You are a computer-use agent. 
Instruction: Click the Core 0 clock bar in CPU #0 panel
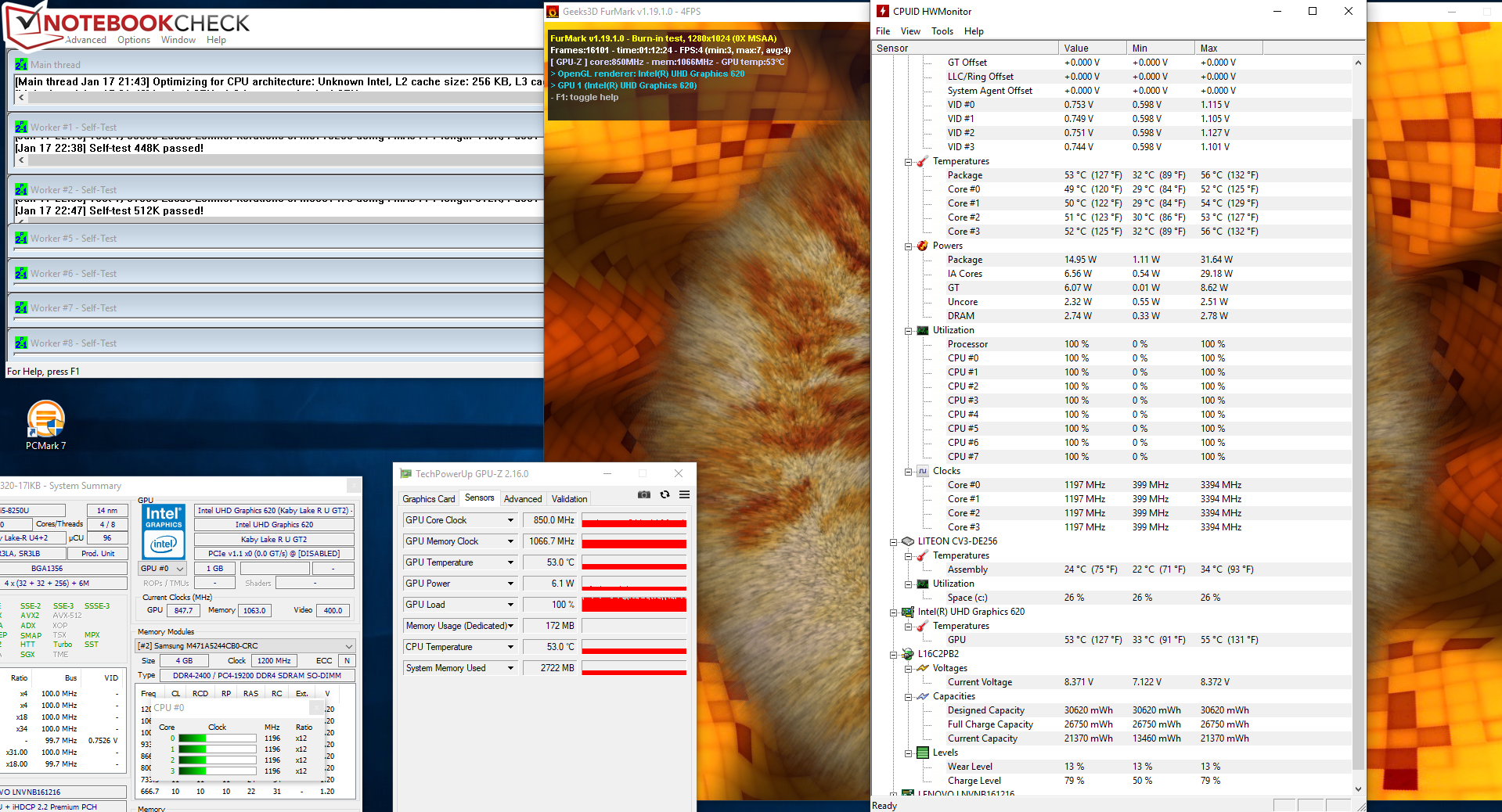coord(217,738)
